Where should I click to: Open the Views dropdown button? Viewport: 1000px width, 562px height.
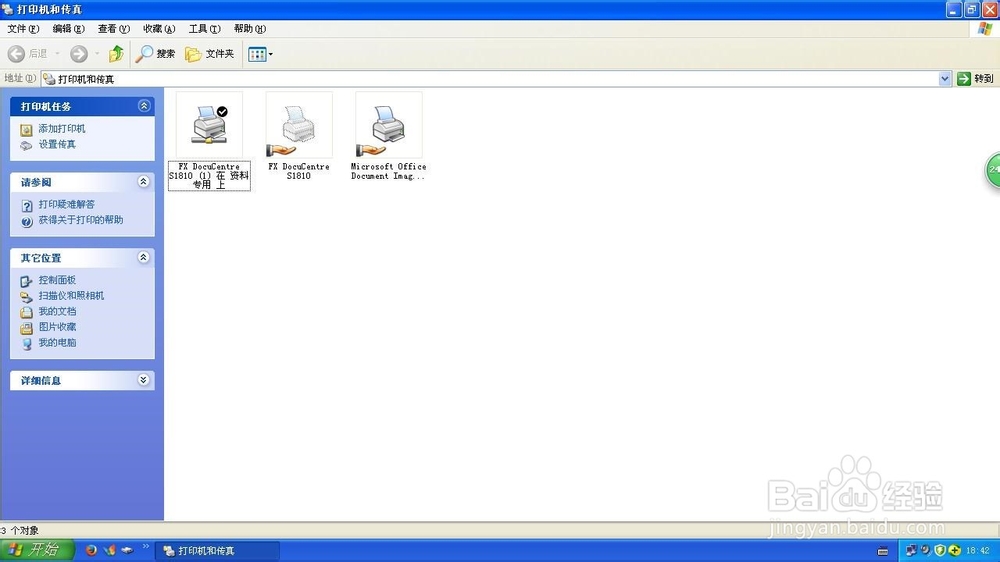point(260,54)
